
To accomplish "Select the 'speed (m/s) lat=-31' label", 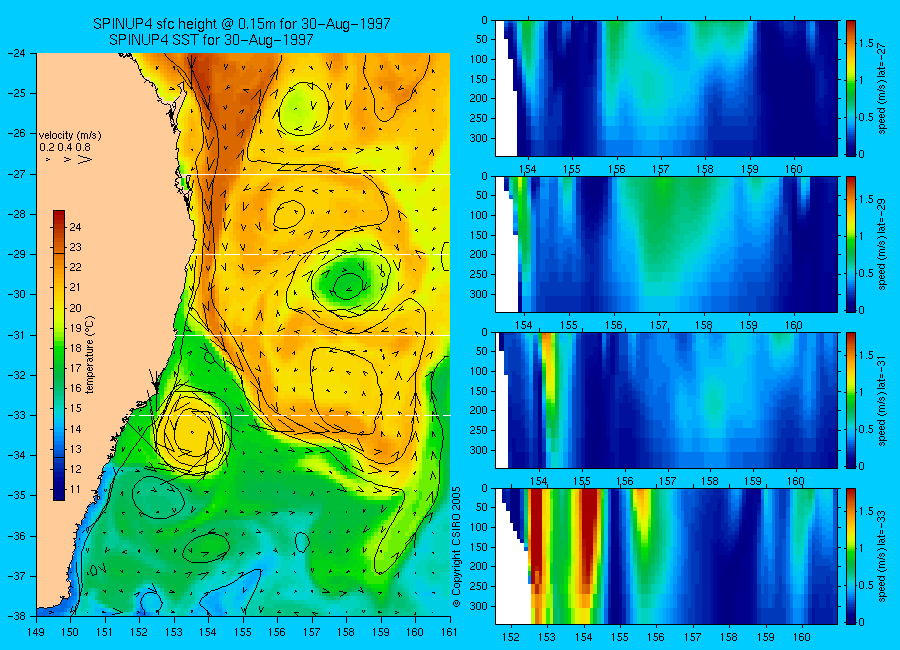I will pos(882,400).
